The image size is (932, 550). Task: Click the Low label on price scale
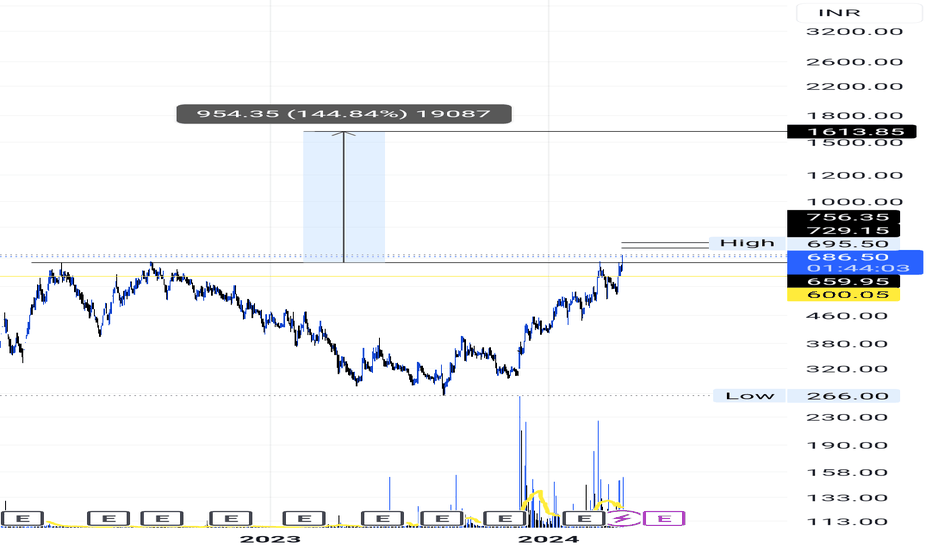click(750, 396)
